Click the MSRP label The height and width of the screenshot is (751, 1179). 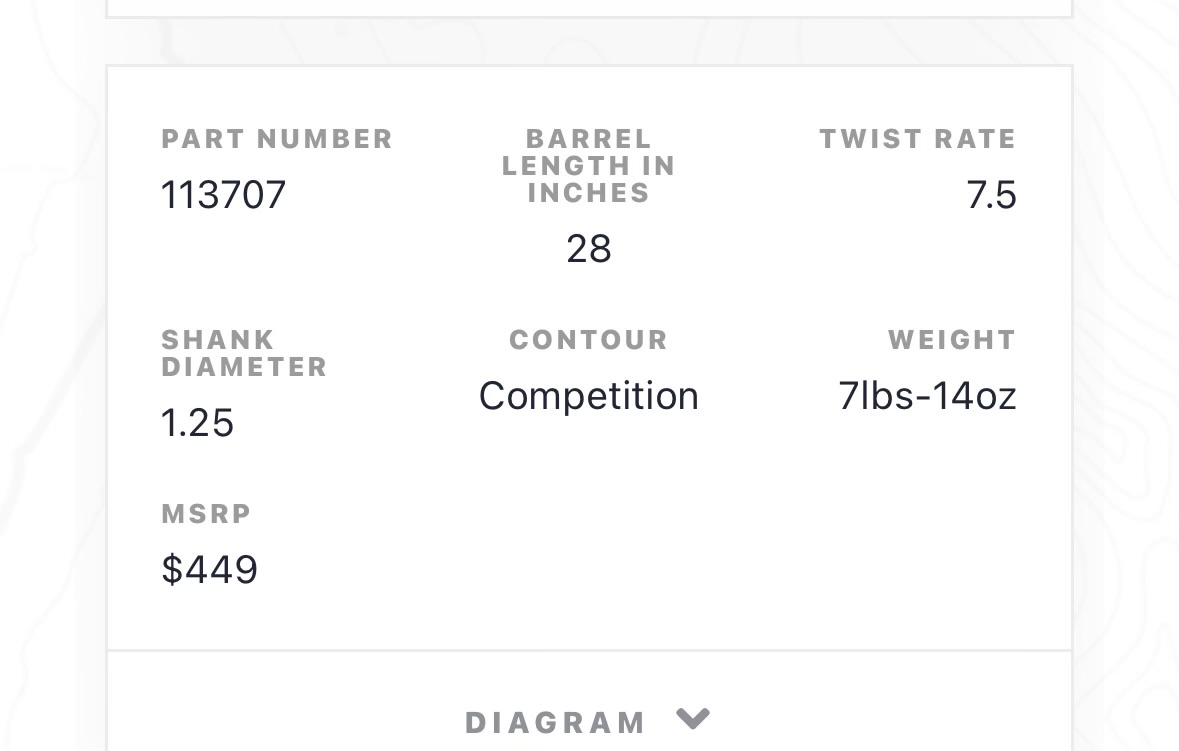tap(206, 514)
